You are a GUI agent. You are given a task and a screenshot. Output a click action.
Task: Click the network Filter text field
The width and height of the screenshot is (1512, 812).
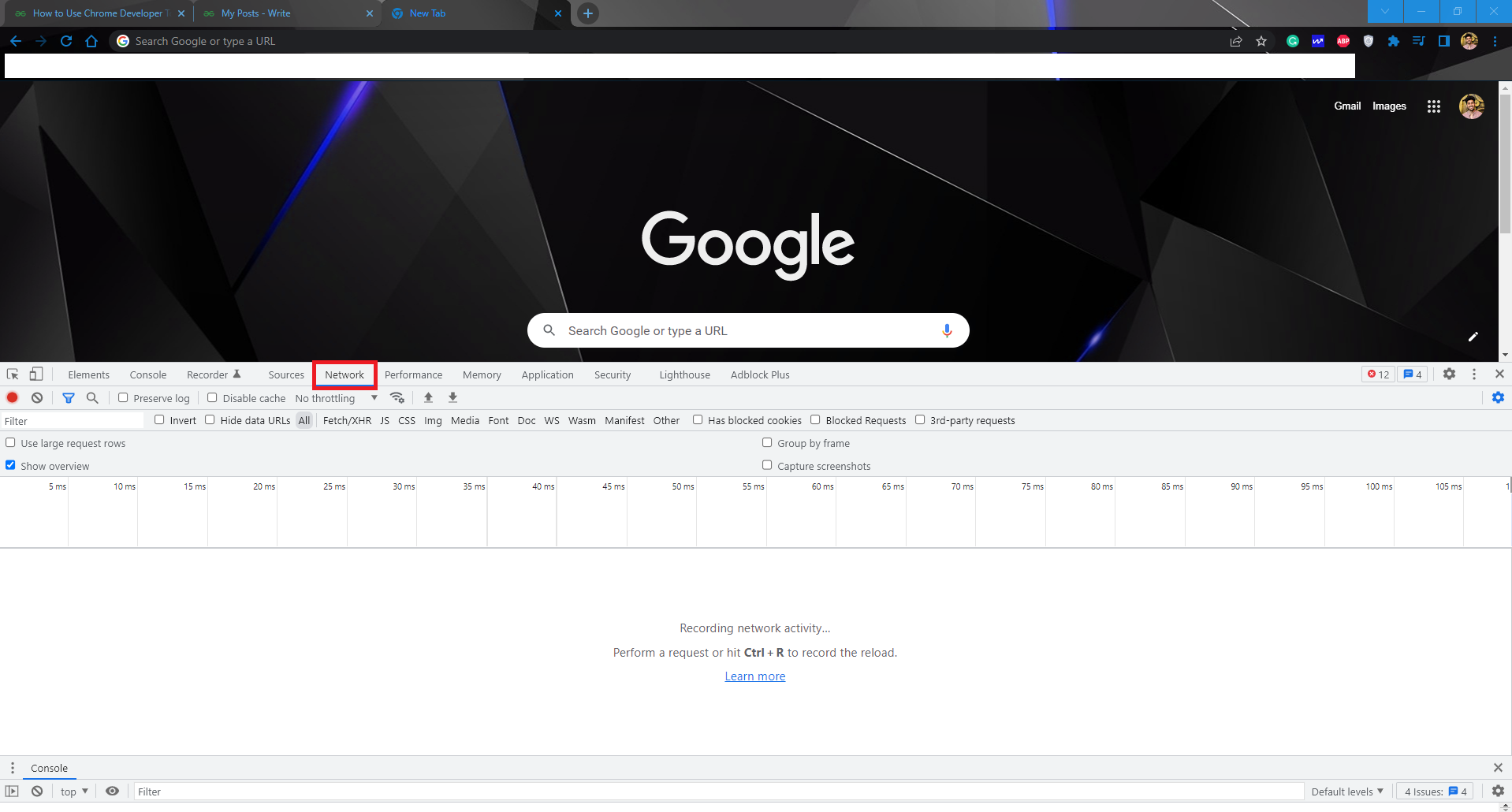pos(73,421)
